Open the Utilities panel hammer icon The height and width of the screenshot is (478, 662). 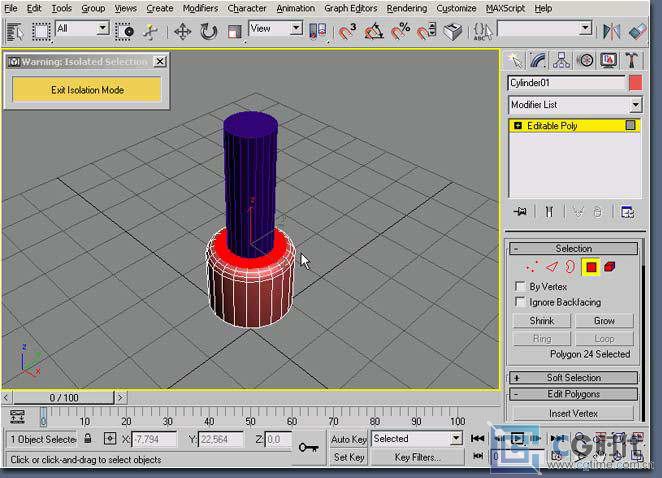tap(632, 61)
